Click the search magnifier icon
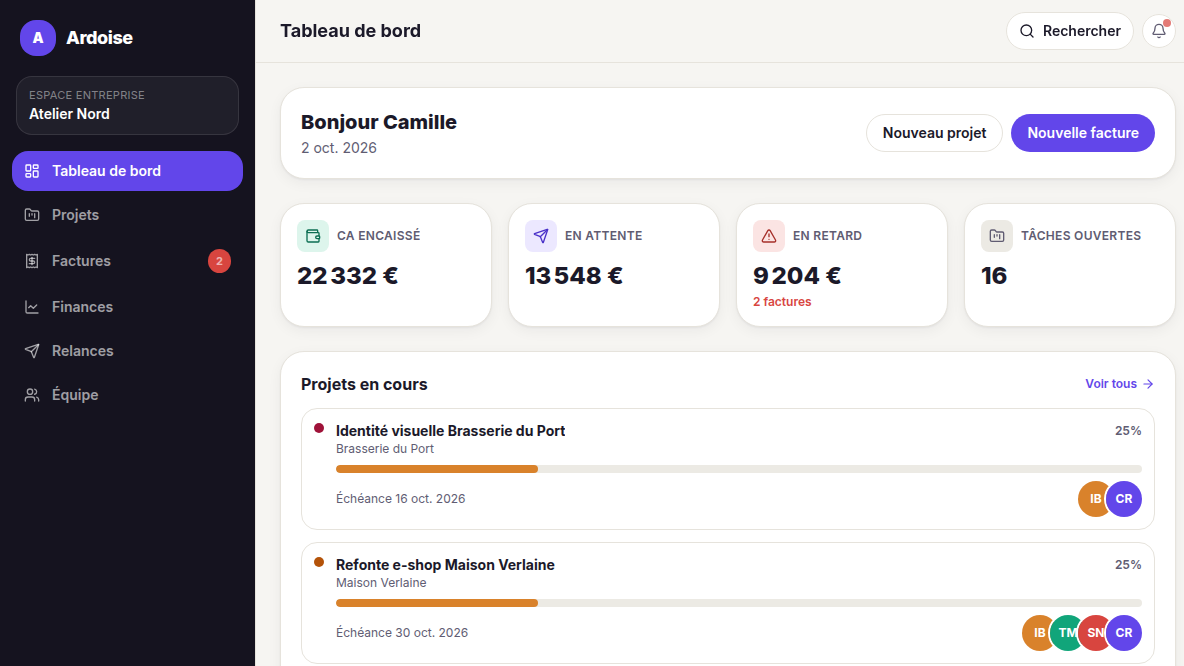The height and width of the screenshot is (666, 1184). (x=1027, y=31)
